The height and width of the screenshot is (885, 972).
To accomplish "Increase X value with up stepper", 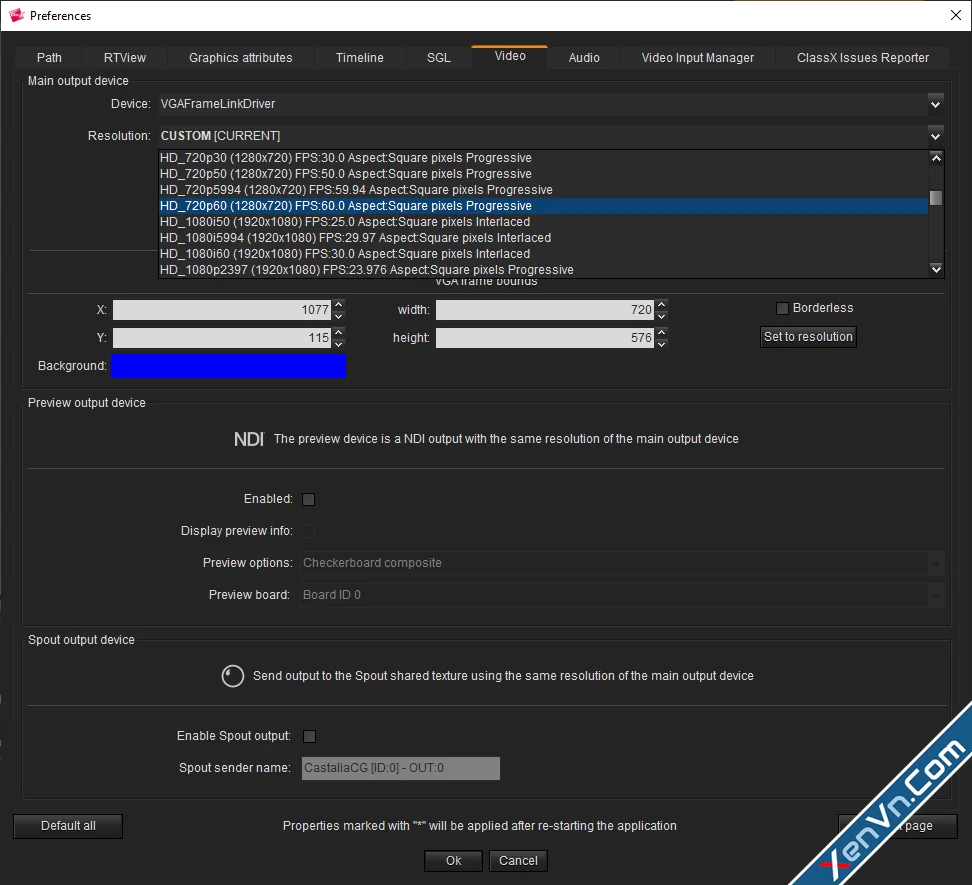I will click(x=338, y=304).
